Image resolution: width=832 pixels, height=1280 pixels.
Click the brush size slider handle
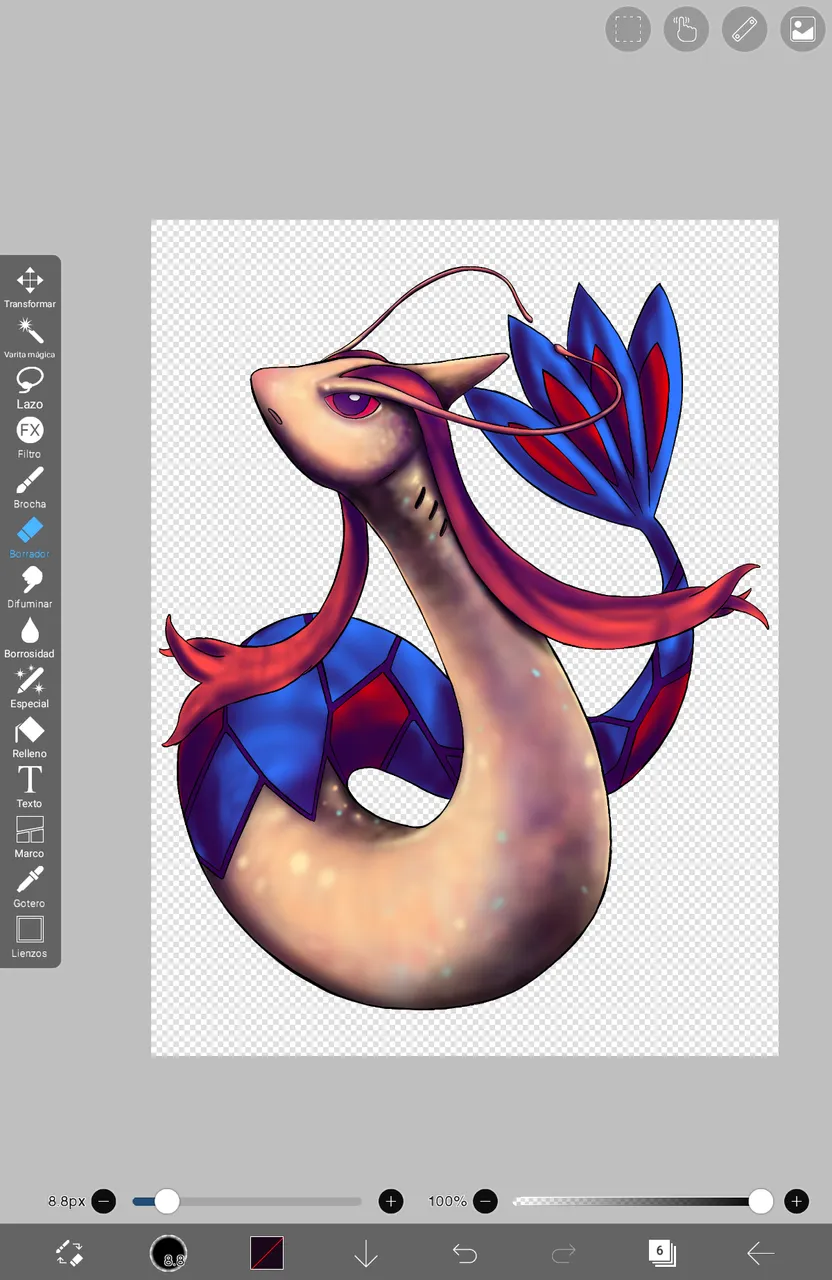point(167,1201)
